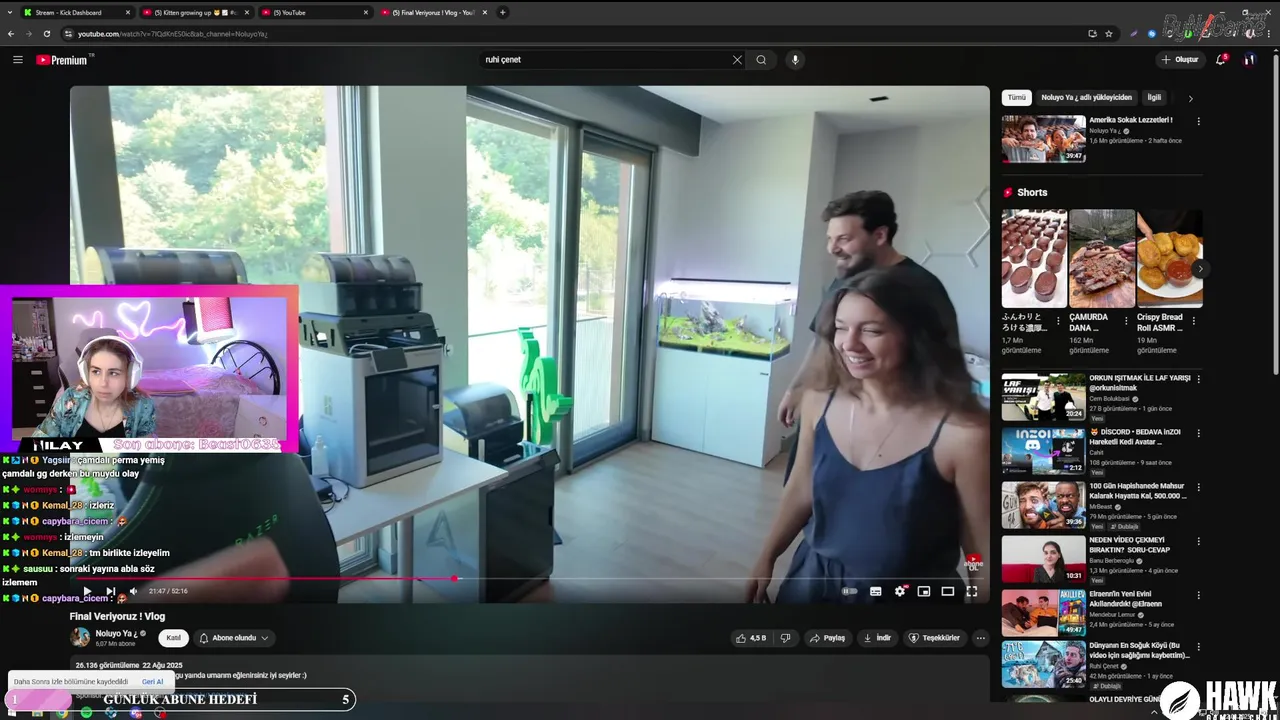The height and width of the screenshot is (720, 1280).
Task: Dislike the video
Action: coord(786,638)
